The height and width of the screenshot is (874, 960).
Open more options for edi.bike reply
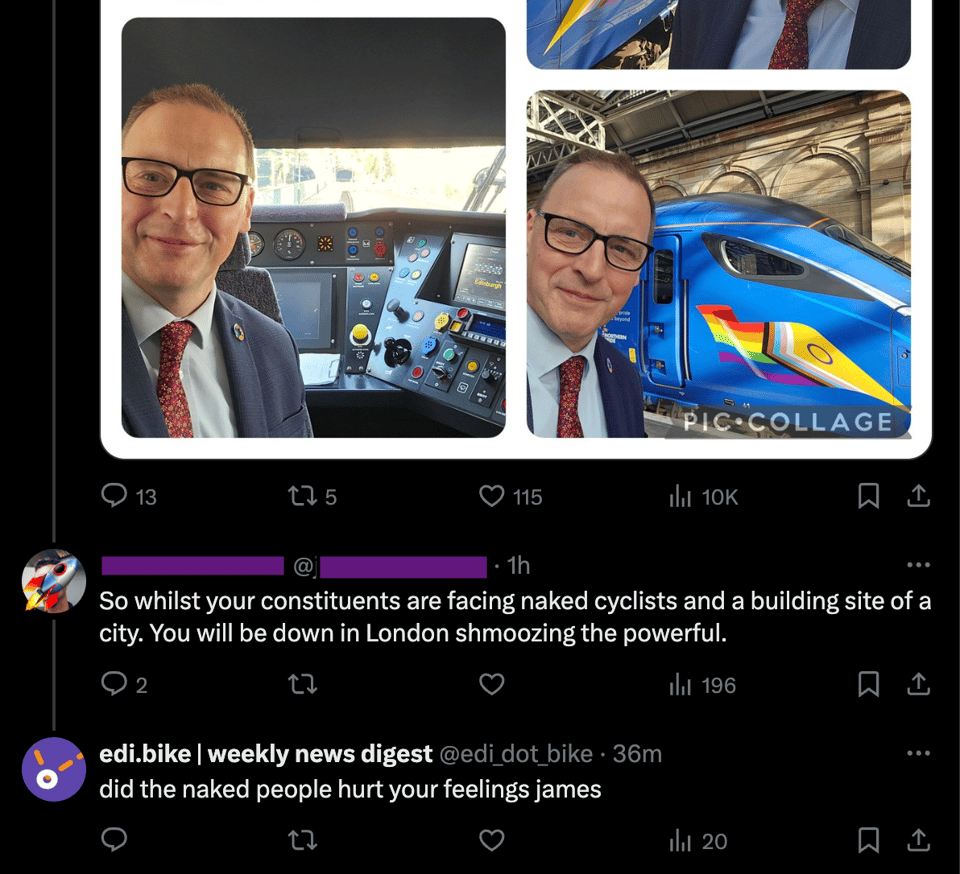click(918, 753)
